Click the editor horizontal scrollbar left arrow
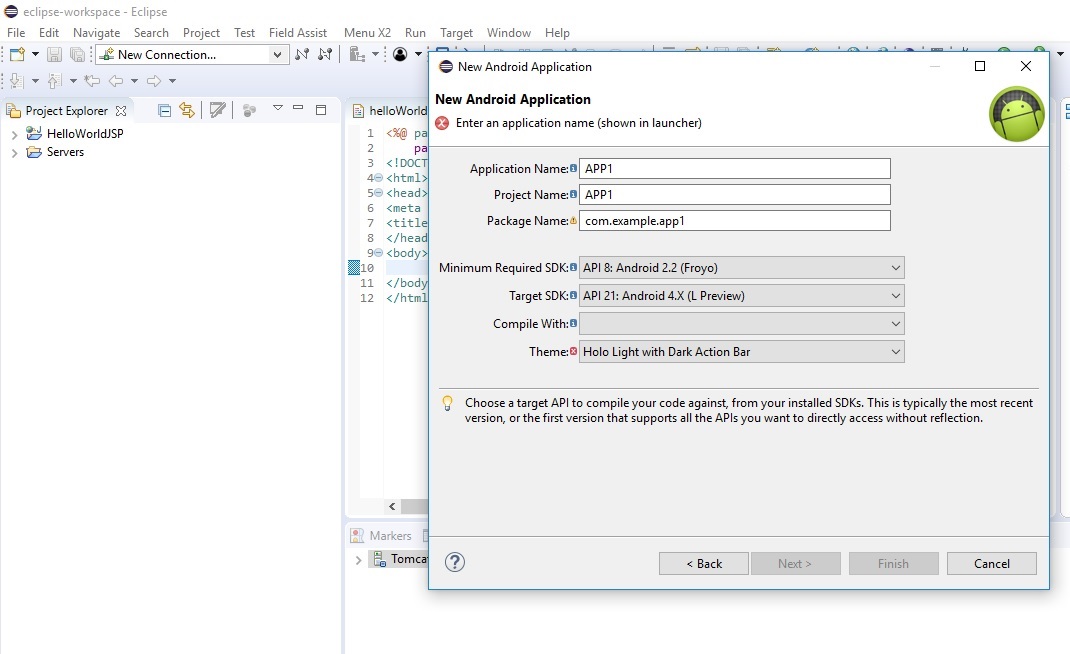Screen dimensions: 1070x654 tap(392, 507)
